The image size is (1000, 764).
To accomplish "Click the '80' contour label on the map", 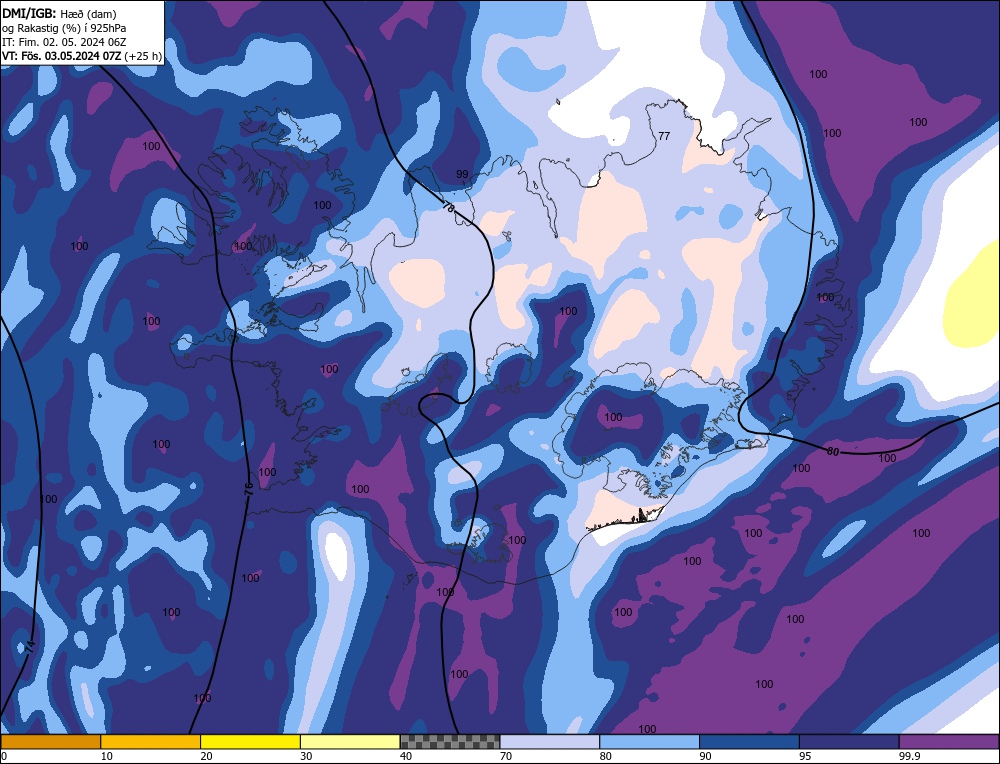I will click(833, 452).
